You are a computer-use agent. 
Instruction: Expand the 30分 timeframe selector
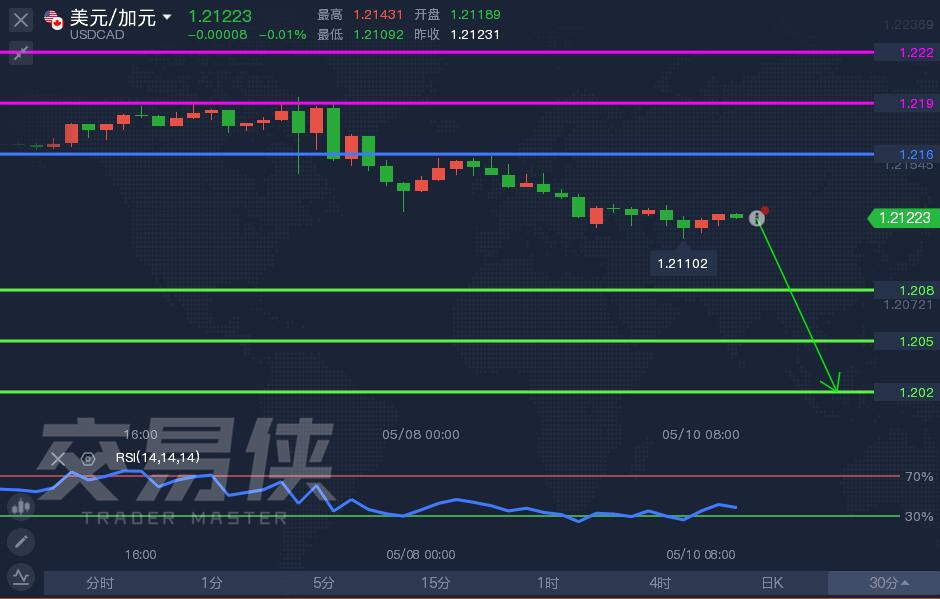884,583
